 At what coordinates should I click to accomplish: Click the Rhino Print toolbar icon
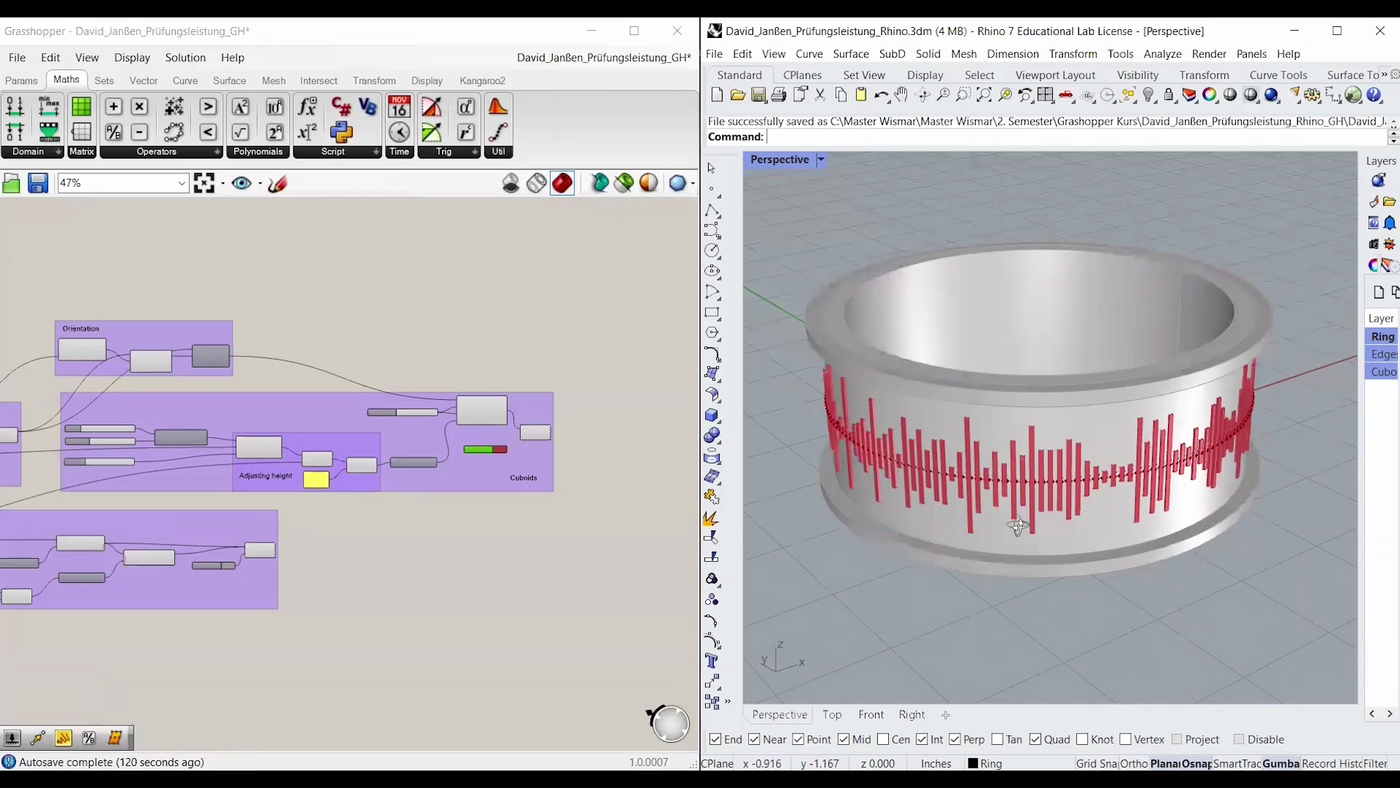click(779, 95)
